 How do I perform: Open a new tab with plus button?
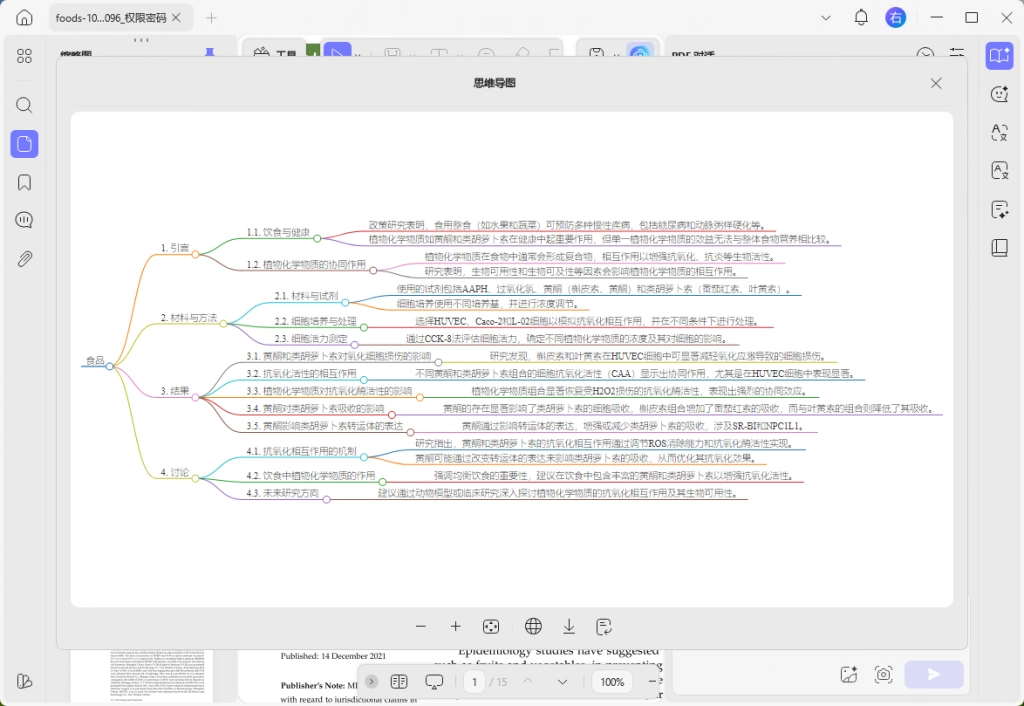[211, 18]
